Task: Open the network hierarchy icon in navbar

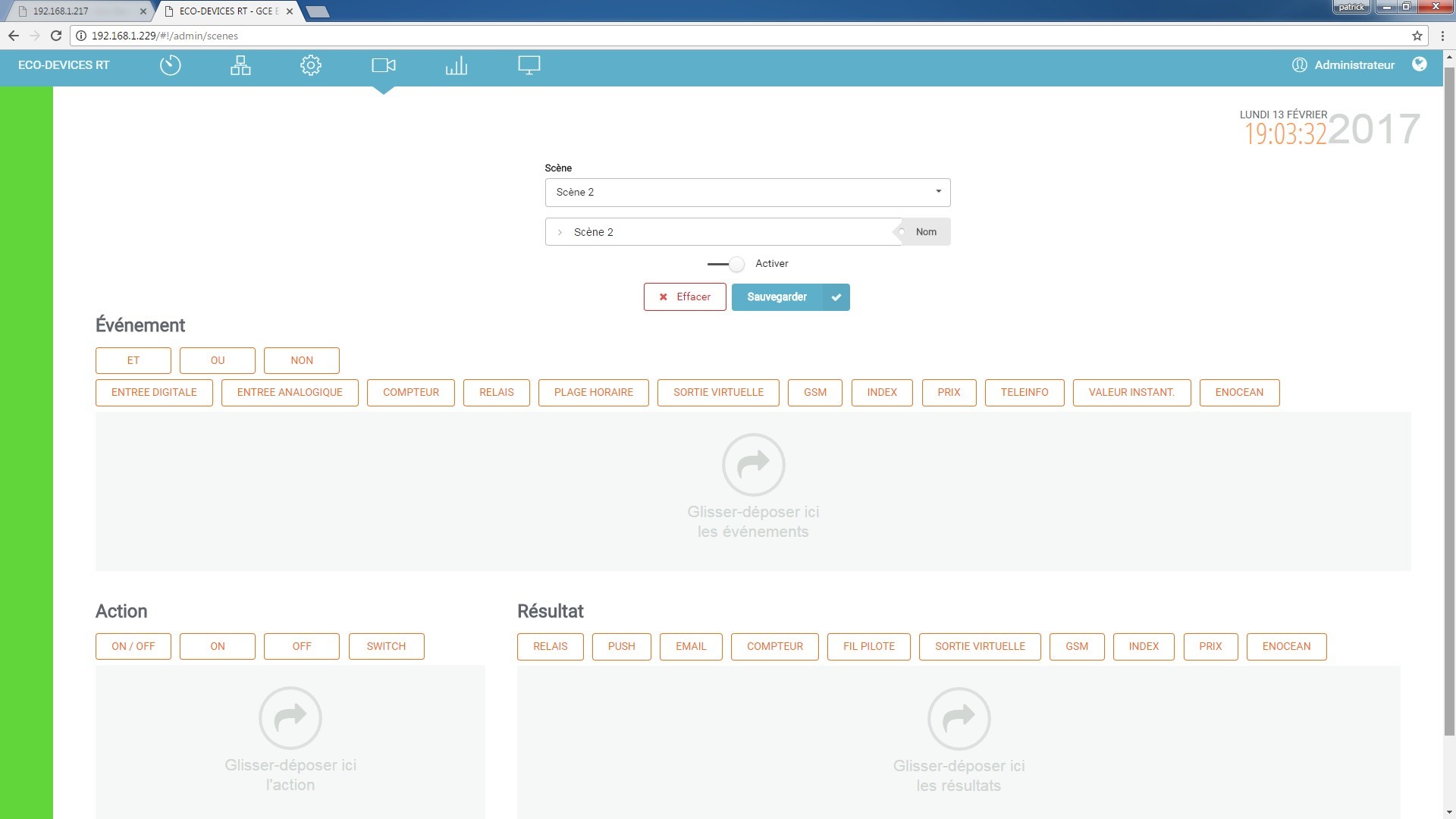Action: pos(240,65)
